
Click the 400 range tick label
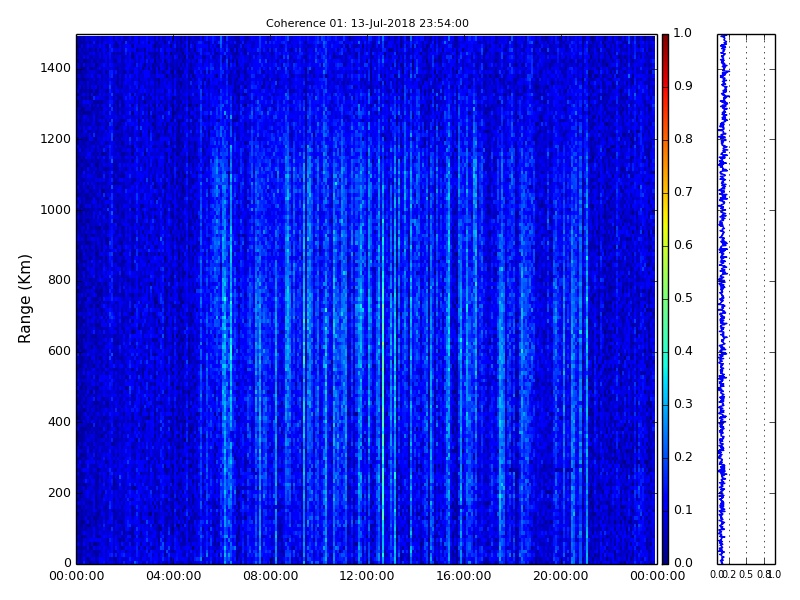tap(59, 422)
